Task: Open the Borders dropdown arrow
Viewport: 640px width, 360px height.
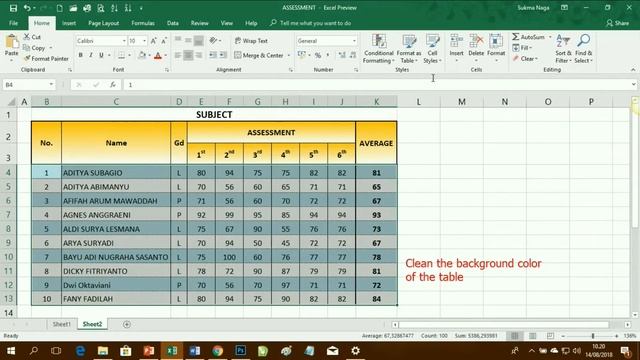Action: click(x=129, y=55)
